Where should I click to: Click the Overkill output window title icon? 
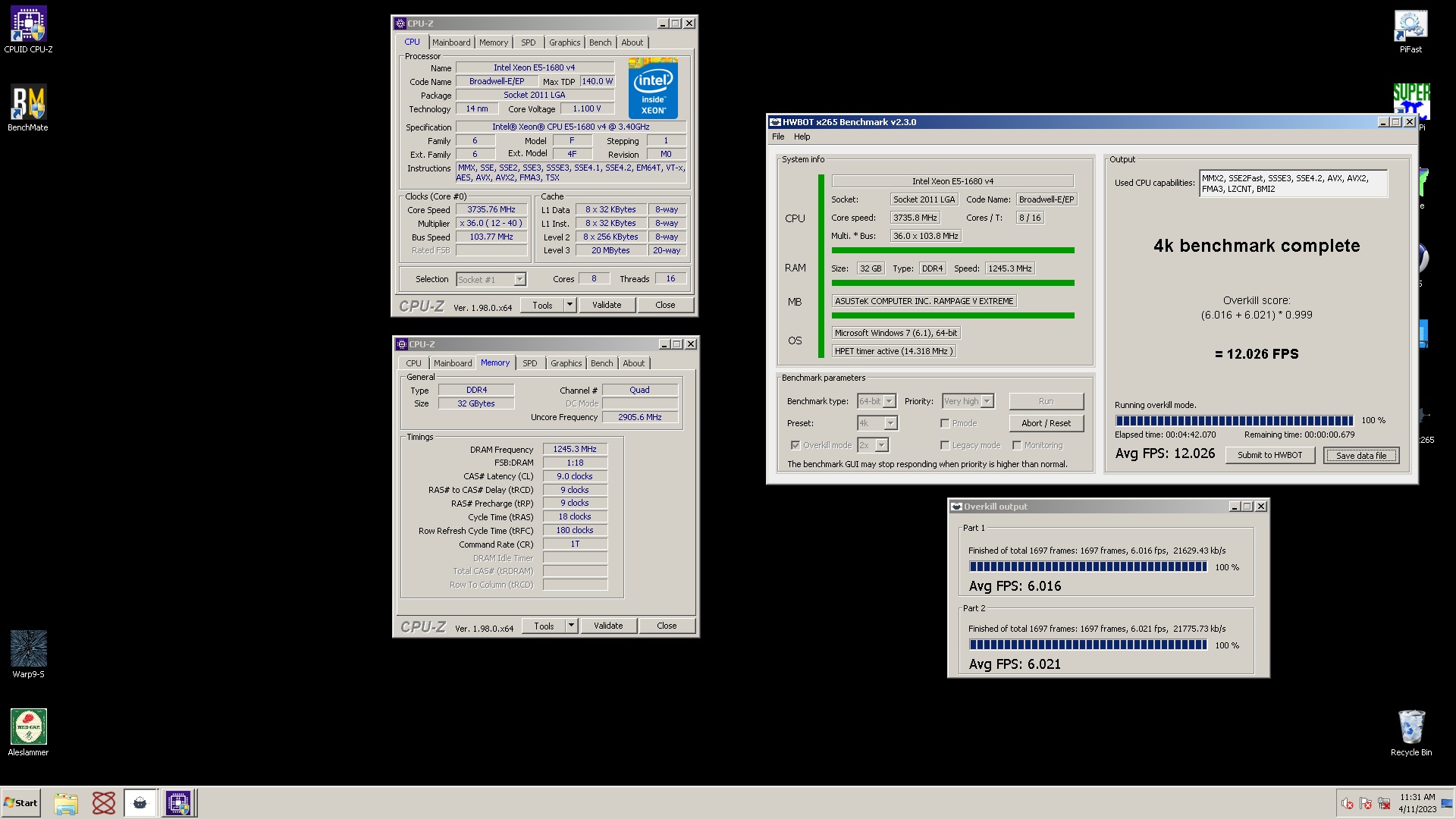(956, 507)
